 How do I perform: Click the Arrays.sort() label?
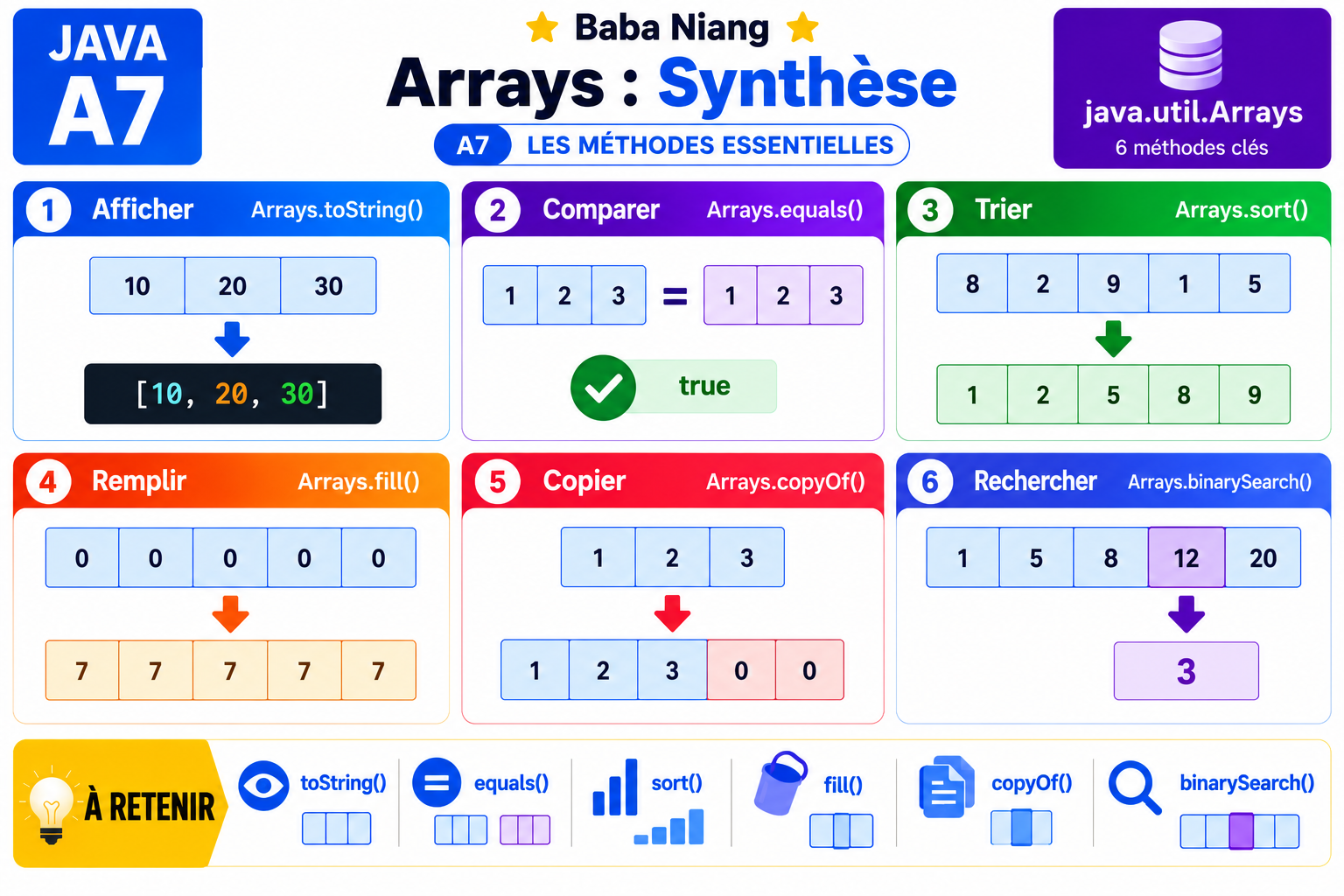pos(1242,210)
